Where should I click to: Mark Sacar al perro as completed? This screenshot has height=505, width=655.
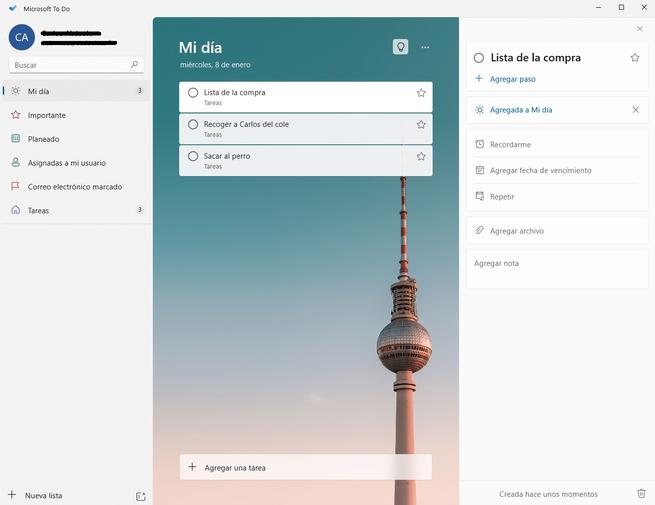[193, 157]
